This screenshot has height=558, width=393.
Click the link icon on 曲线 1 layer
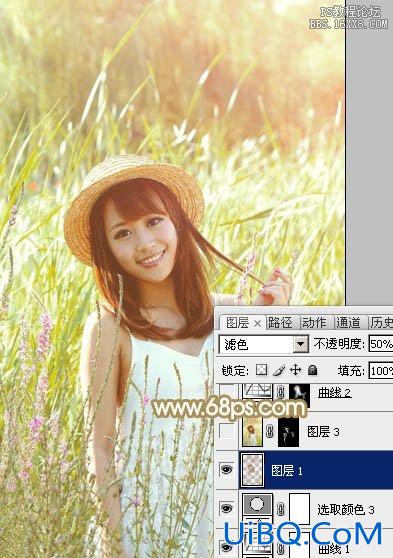[x=281, y=547]
